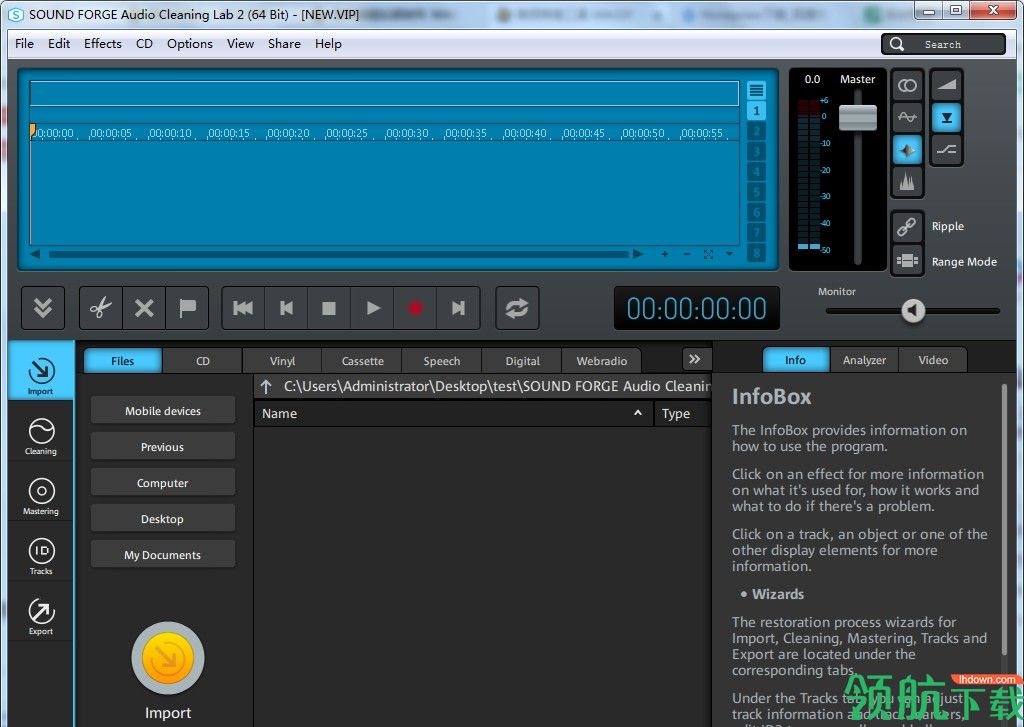This screenshot has height=727, width=1024.
Task: Open the Share menu
Action: (284, 44)
